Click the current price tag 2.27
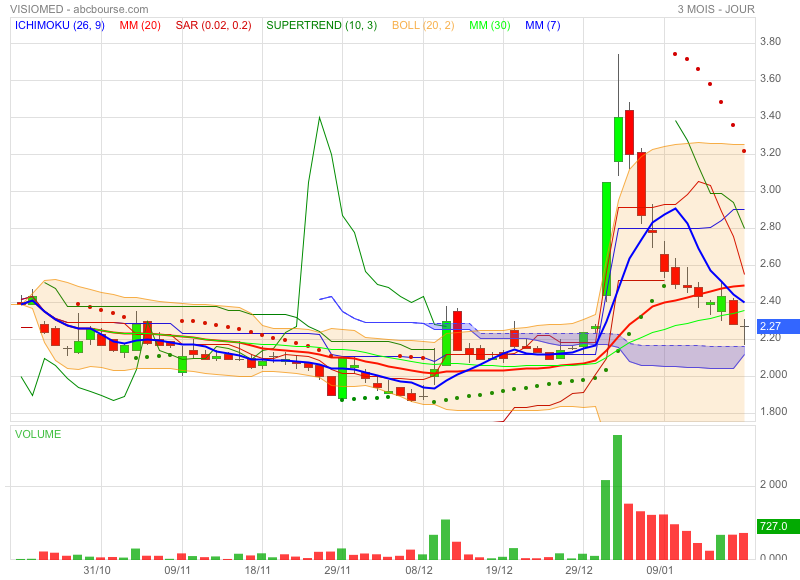Viewport: 800px width, 580px height. 777,326
